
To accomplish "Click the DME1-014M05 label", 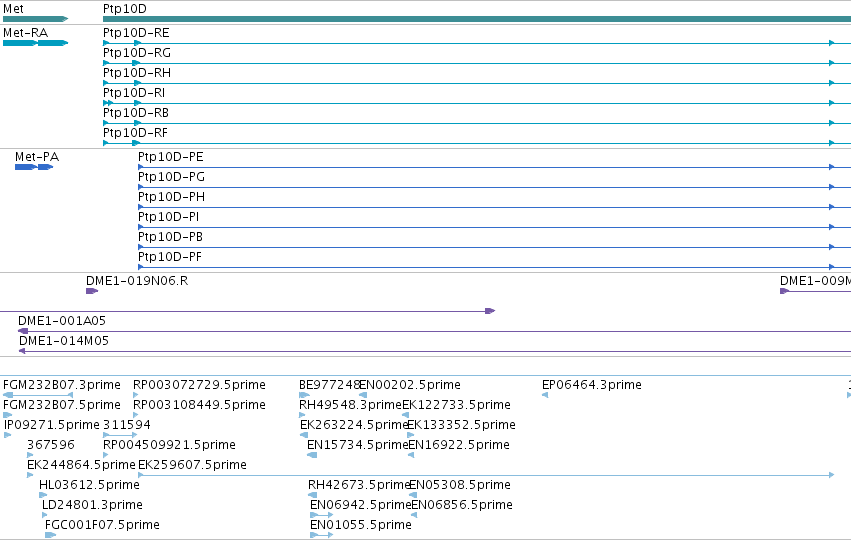I will [x=63, y=341].
